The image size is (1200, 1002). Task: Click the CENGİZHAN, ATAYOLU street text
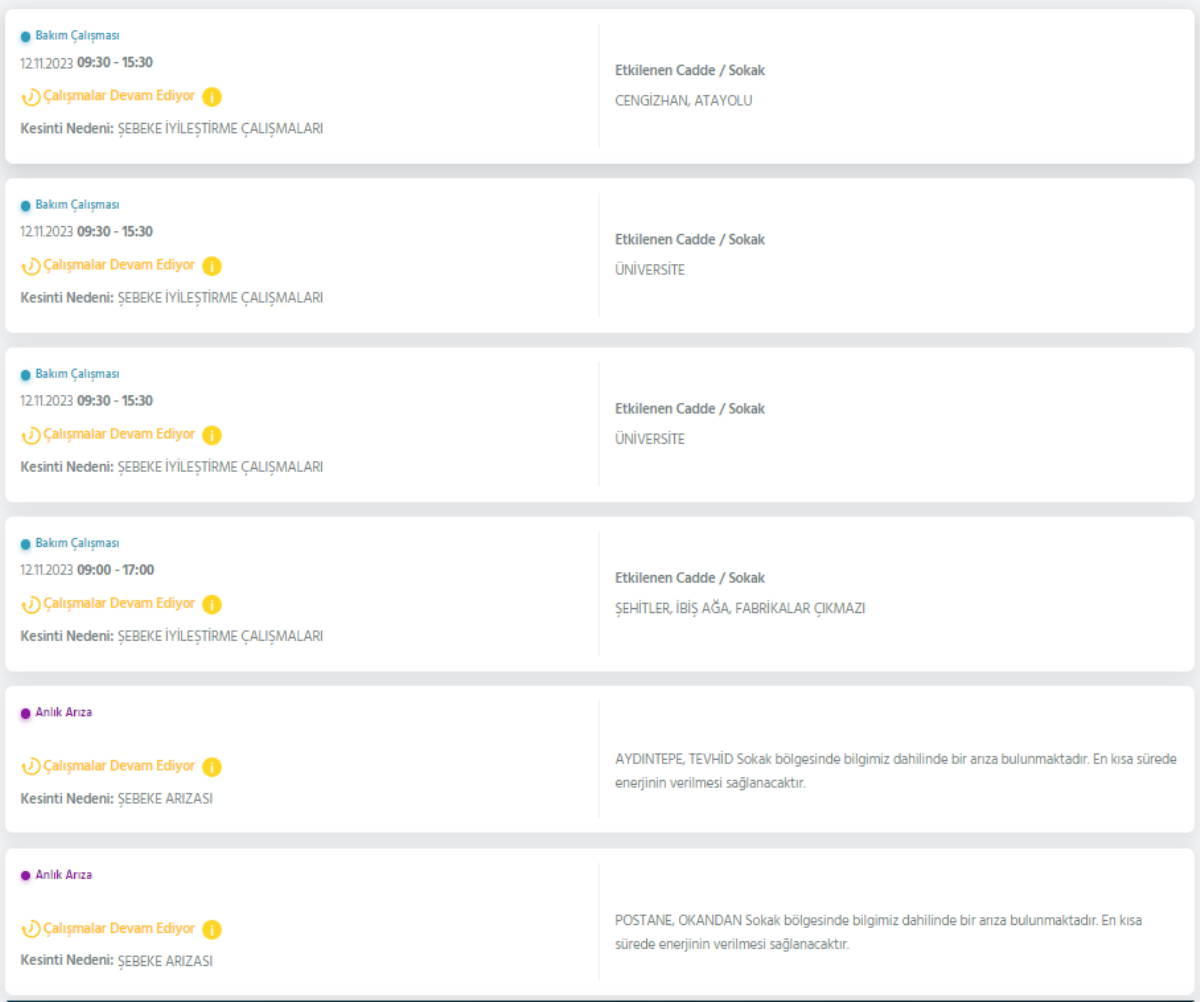(x=683, y=101)
